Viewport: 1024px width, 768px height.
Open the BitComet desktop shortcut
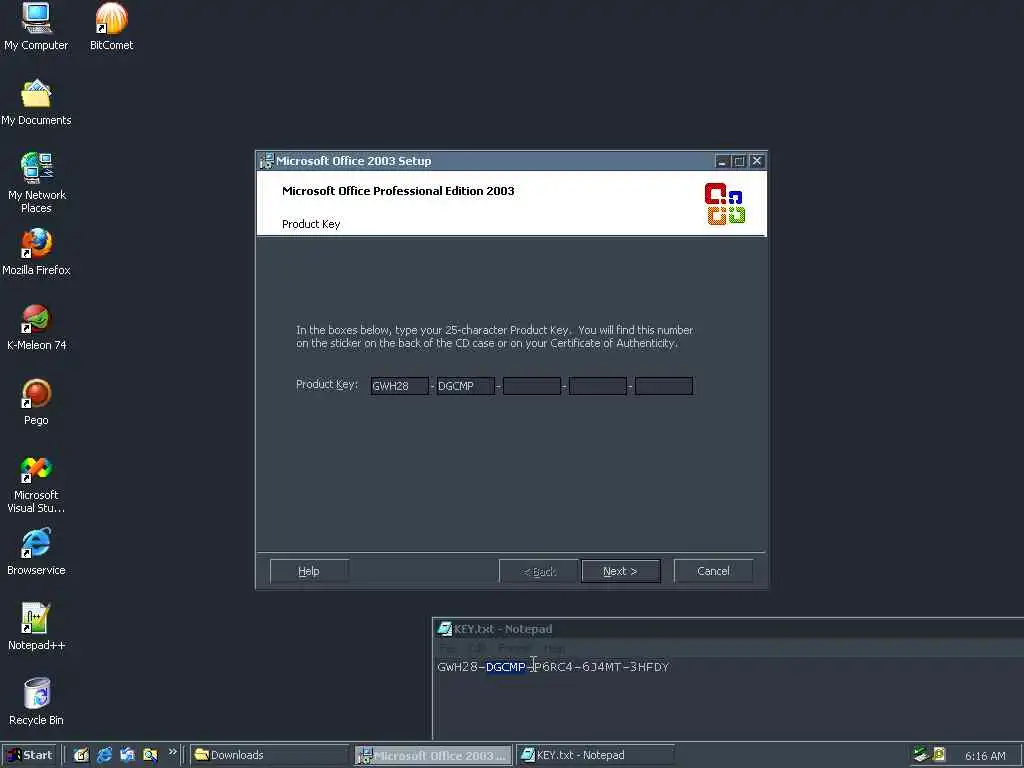point(111,26)
